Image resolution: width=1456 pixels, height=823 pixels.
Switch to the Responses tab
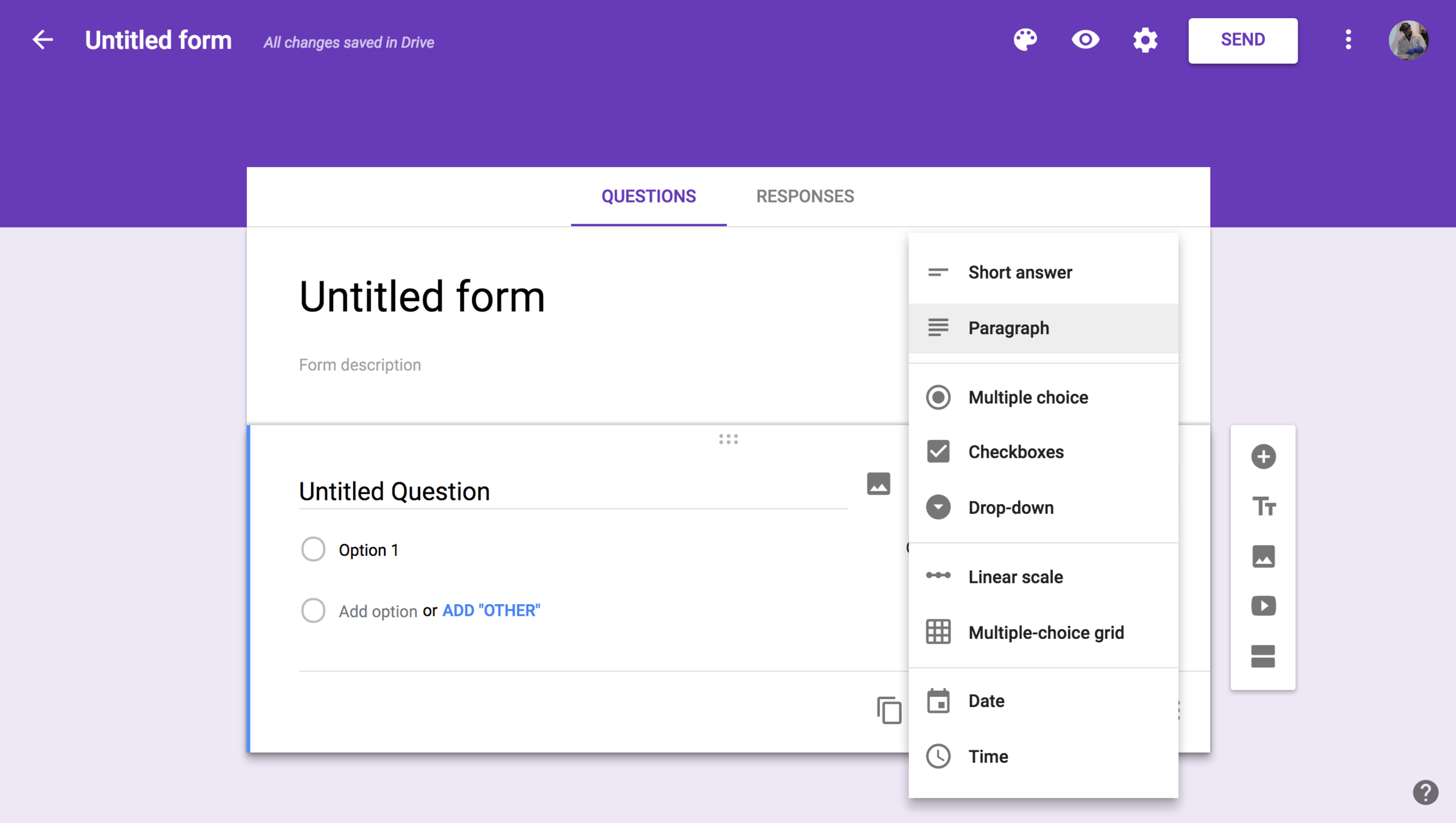click(805, 196)
